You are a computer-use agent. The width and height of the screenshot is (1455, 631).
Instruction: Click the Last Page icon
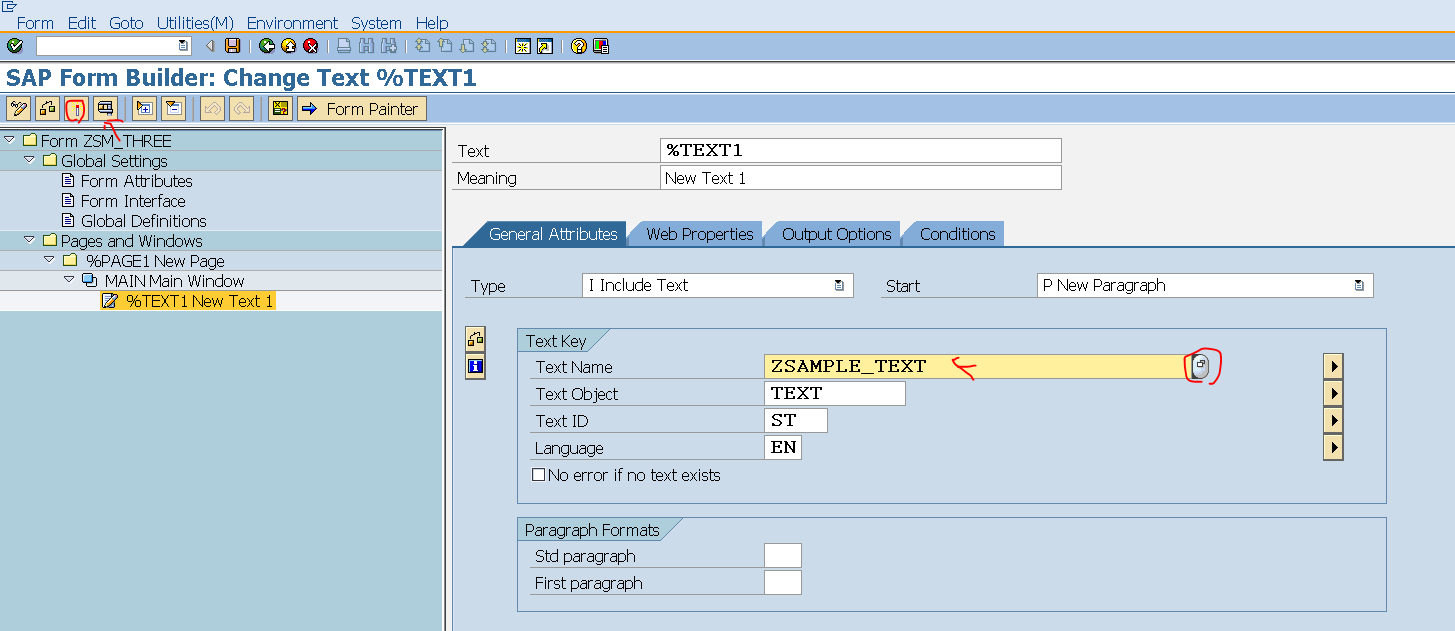click(x=489, y=46)
